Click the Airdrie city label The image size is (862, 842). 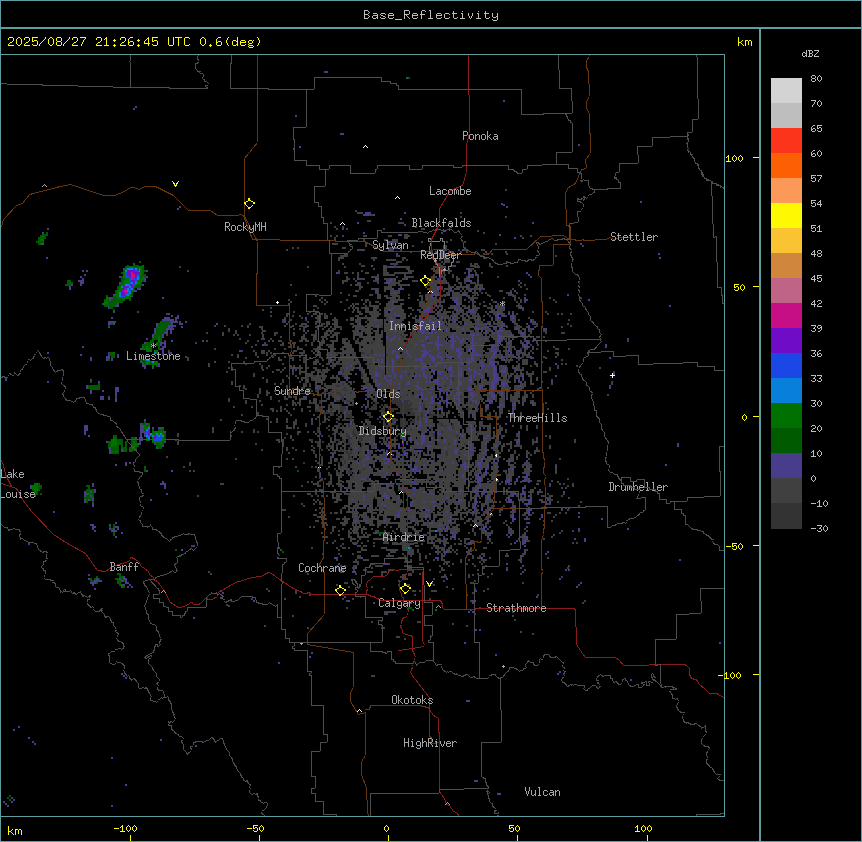[404, 537]
